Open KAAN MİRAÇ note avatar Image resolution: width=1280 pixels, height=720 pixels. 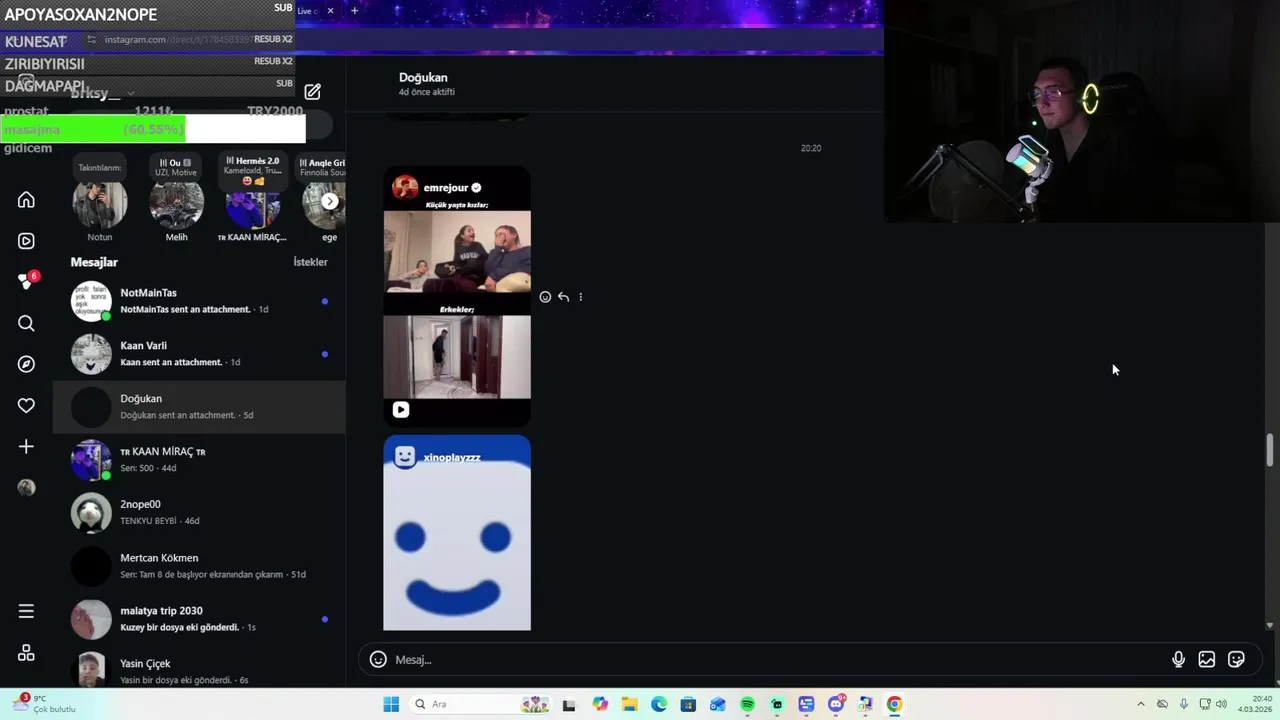click(253, 206)
